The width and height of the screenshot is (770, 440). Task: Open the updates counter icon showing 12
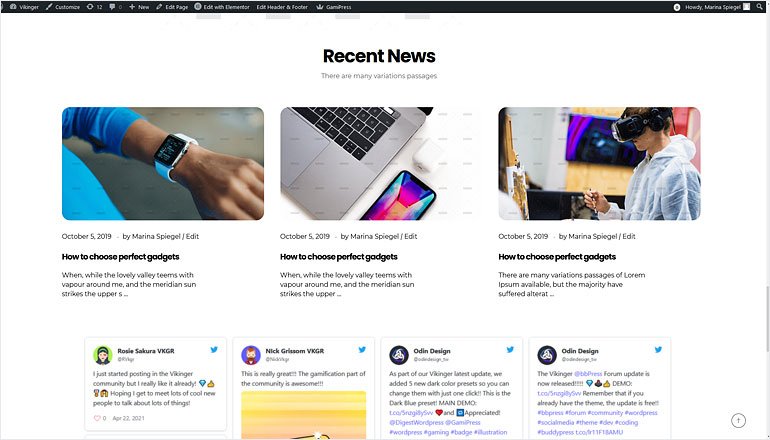94,7
